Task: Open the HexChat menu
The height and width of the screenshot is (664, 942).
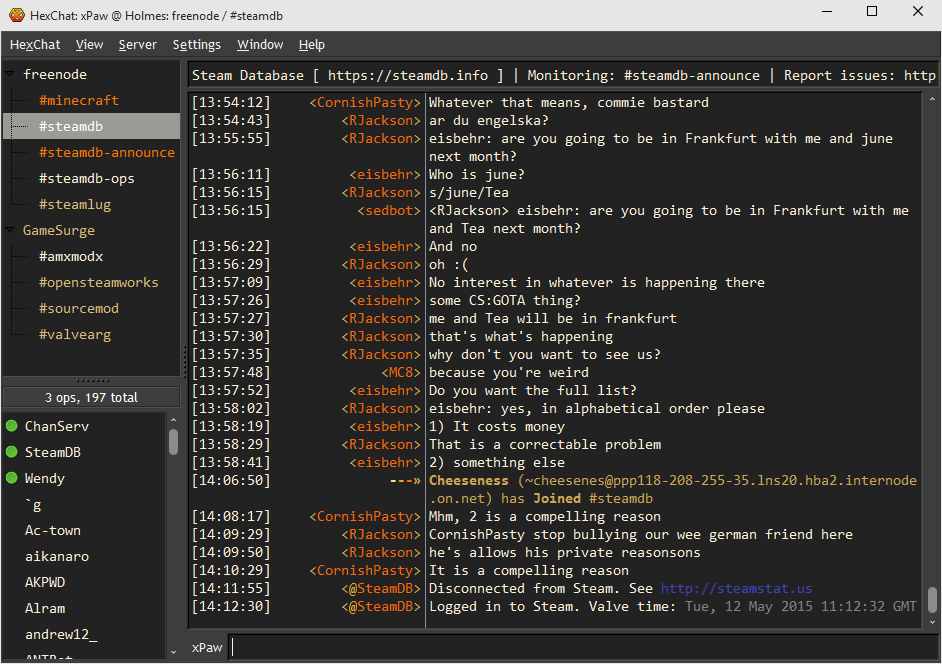Action: [35, 45]
